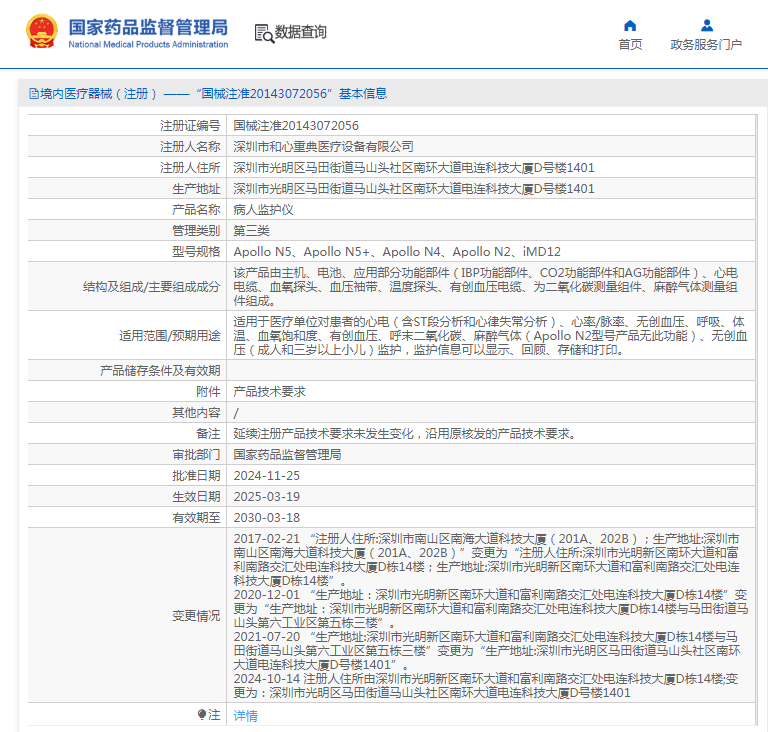Image resolution: width=768 pixels, height=732 pixels.
Task: Click the 首页 home icon
Action: [x=630, y=25]
